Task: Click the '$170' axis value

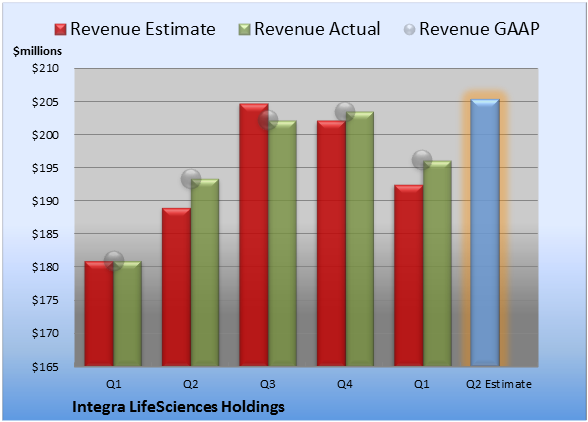Action: pos(45,333)
